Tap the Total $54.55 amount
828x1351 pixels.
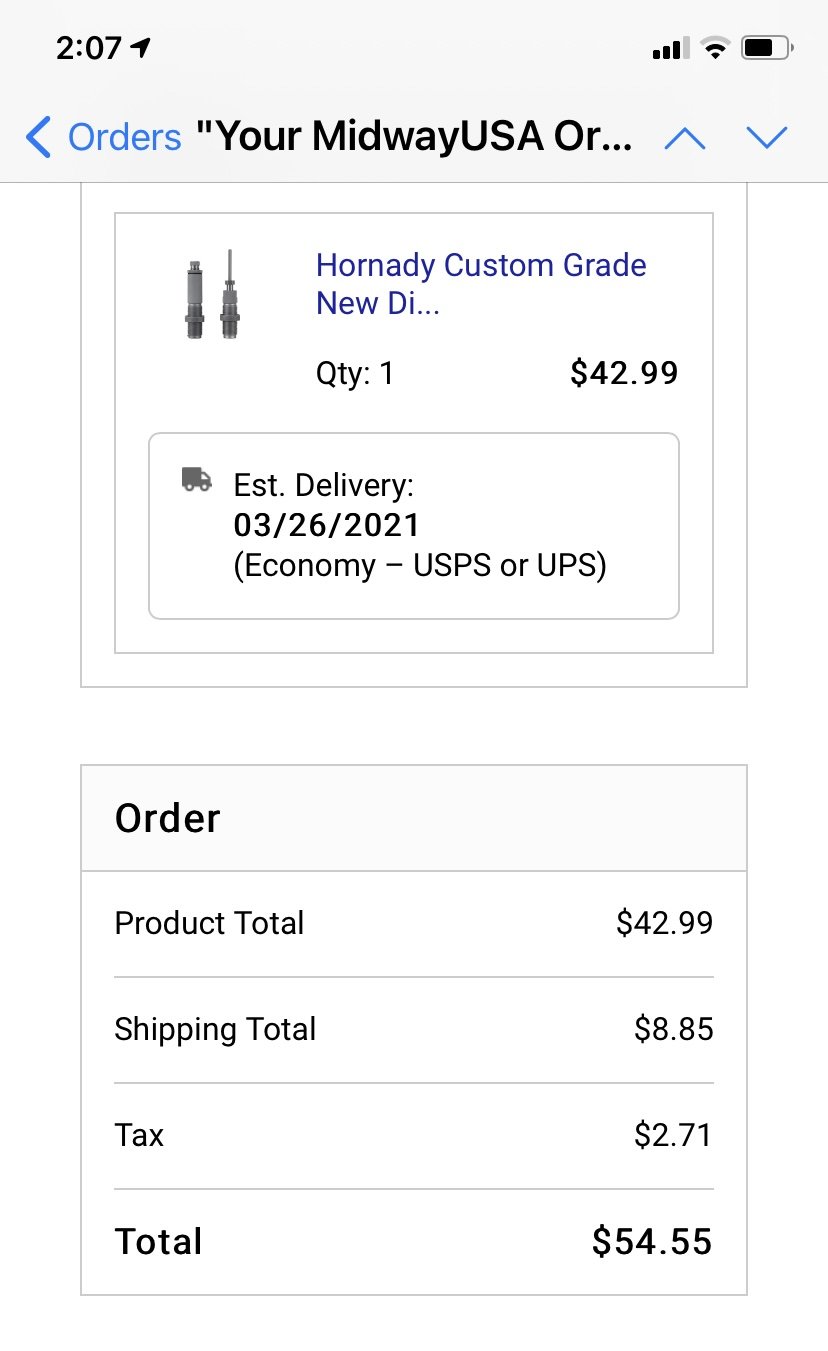tap(652, 1242)
